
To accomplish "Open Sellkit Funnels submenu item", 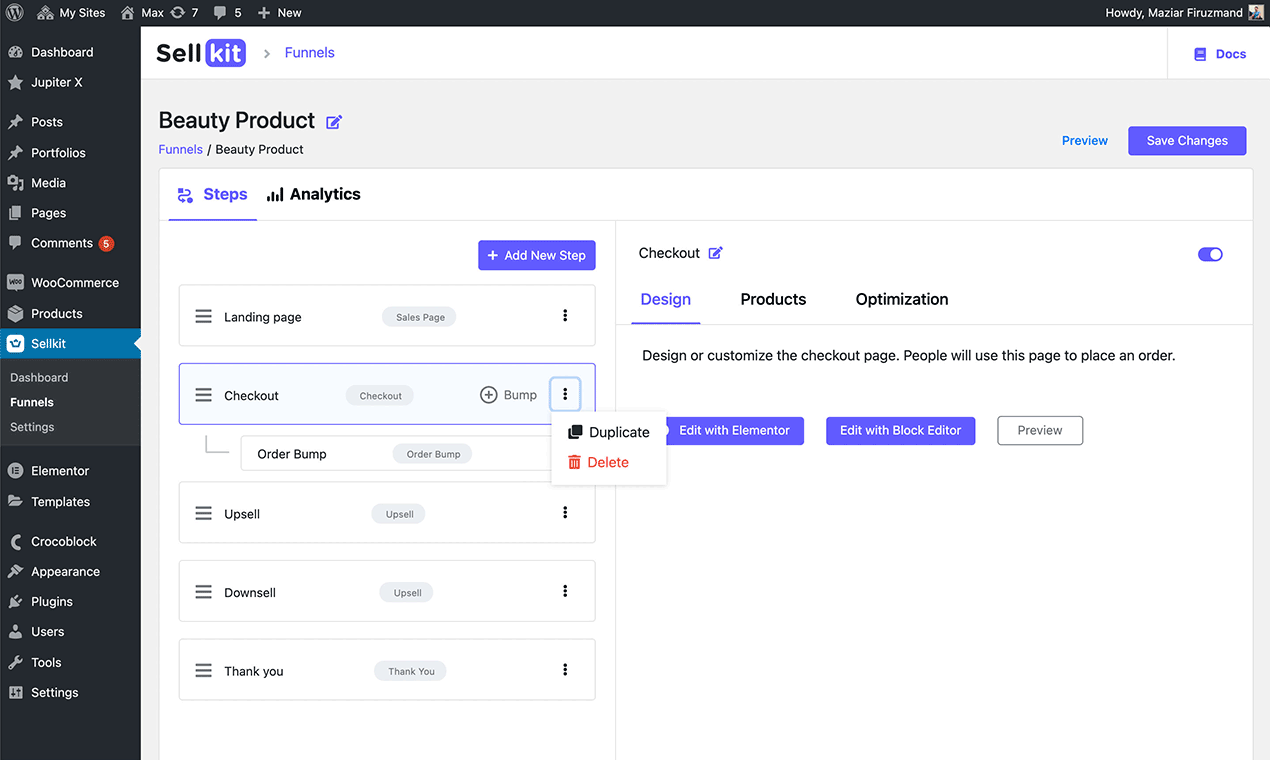I will [x=32, y=402].
